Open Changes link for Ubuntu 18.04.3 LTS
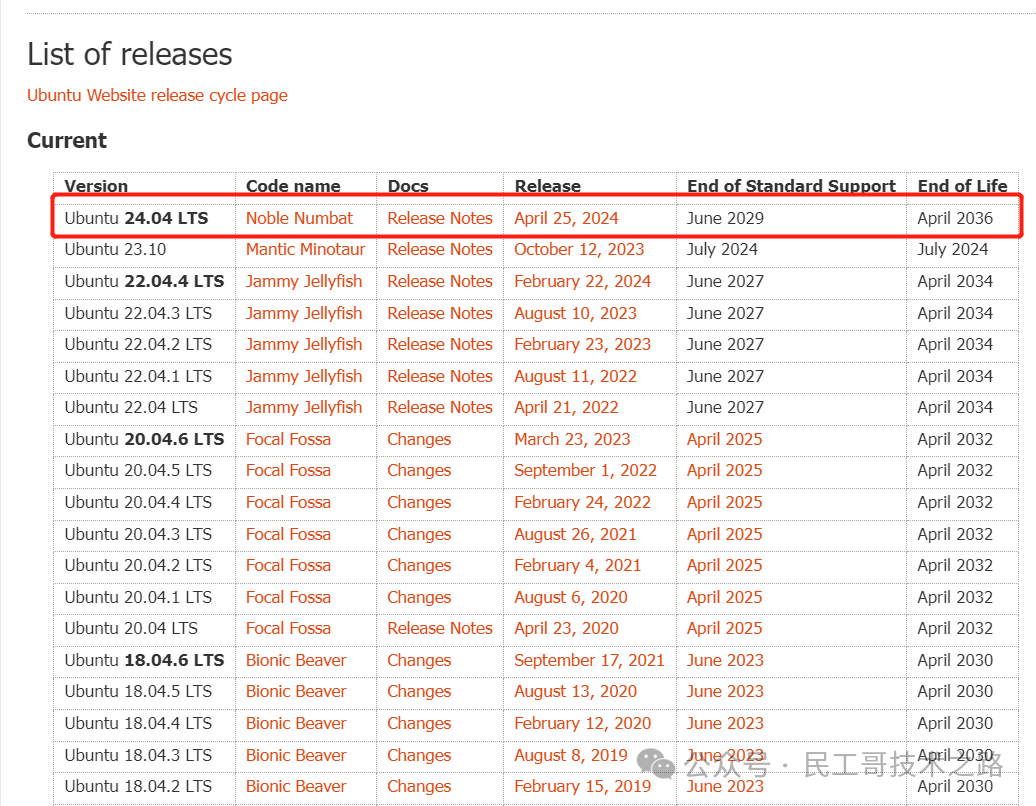The image size is (1036, 806). tap(419, 755)
